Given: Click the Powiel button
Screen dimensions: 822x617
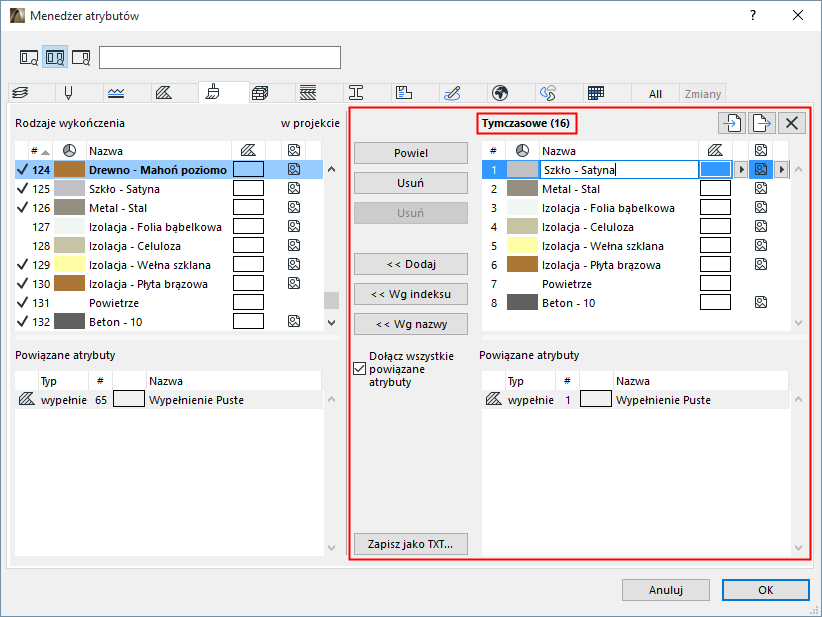Looking at the screenshot, I should [411, 153].
